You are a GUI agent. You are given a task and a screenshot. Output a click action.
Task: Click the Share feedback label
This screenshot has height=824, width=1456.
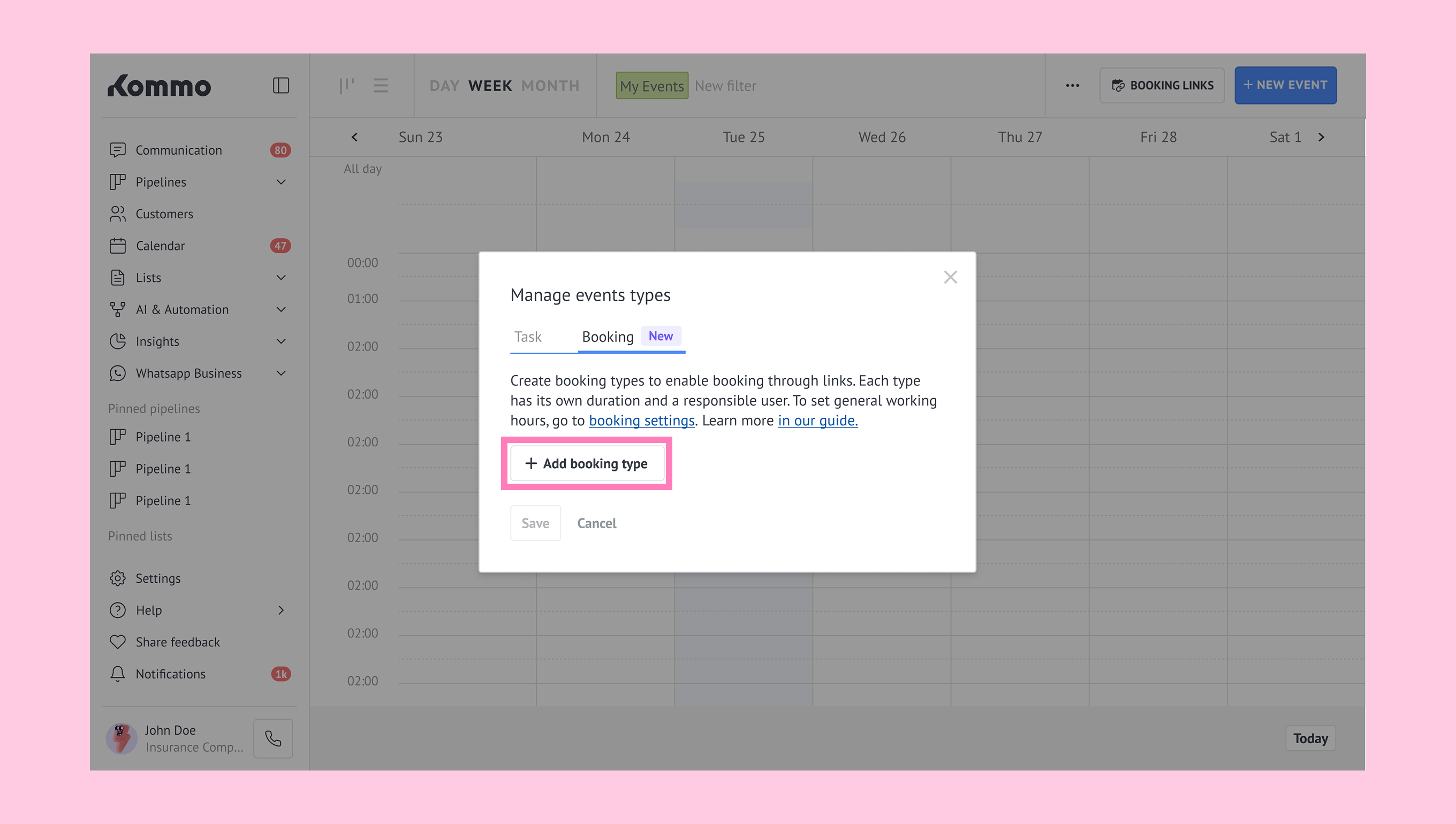(x=178, y=642)
